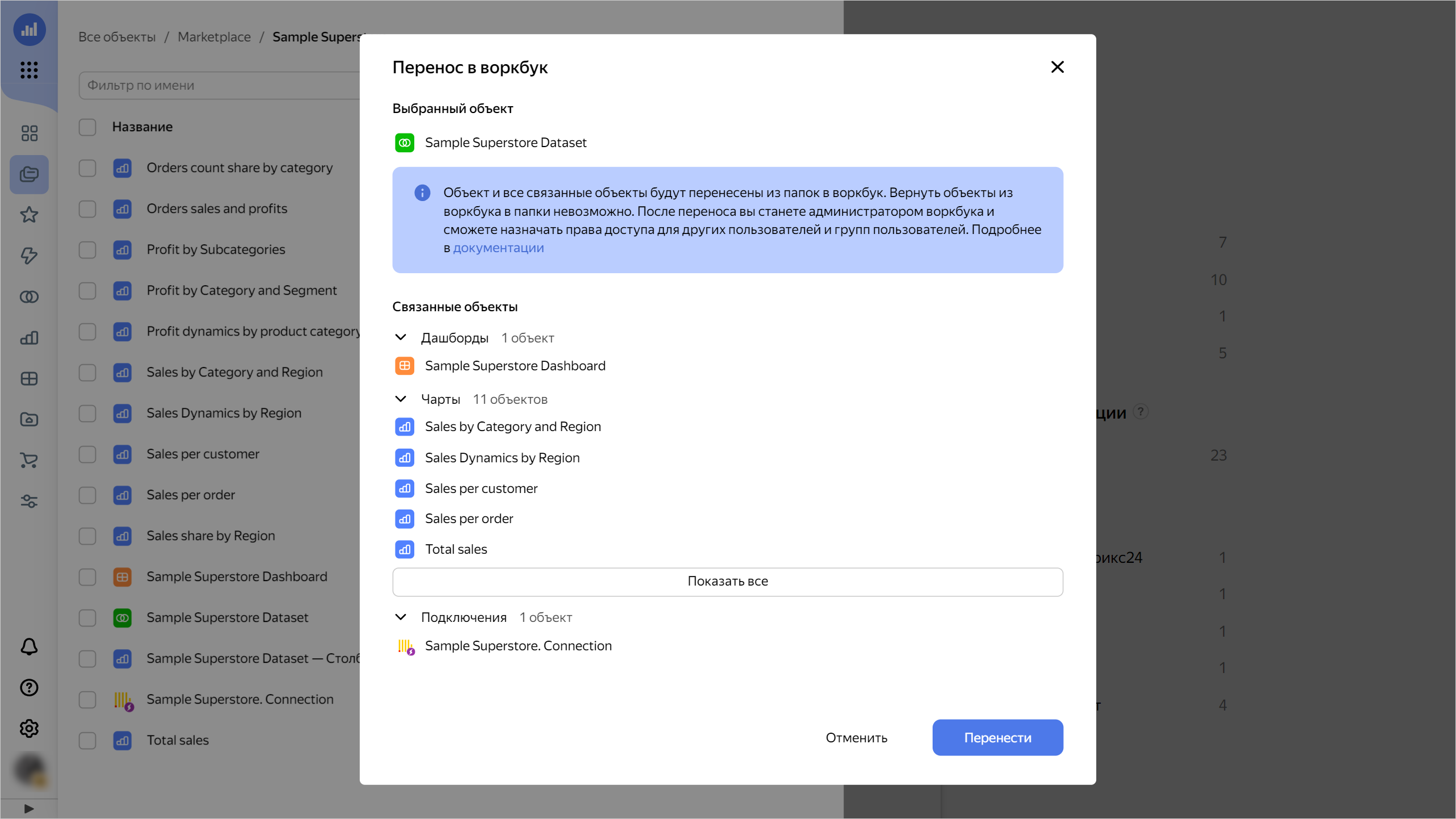Check the Orders count share by category box
This screenshot has height=819, width=1456.
(88, 168)
